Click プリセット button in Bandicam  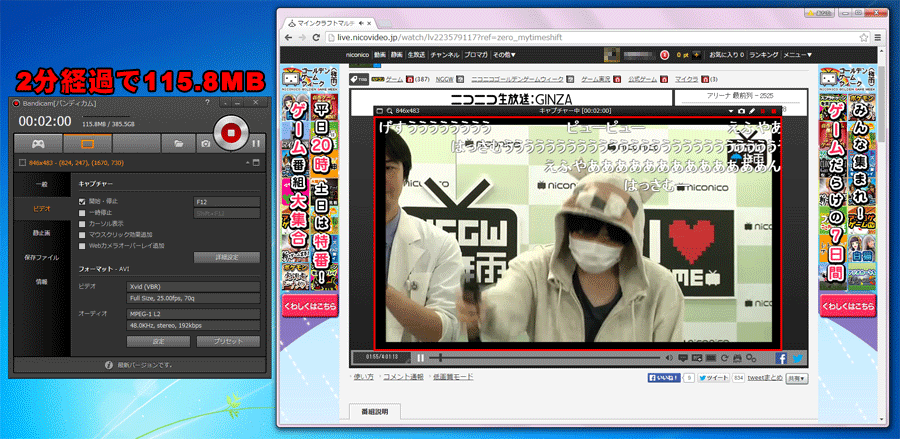(x=228, y=341)
